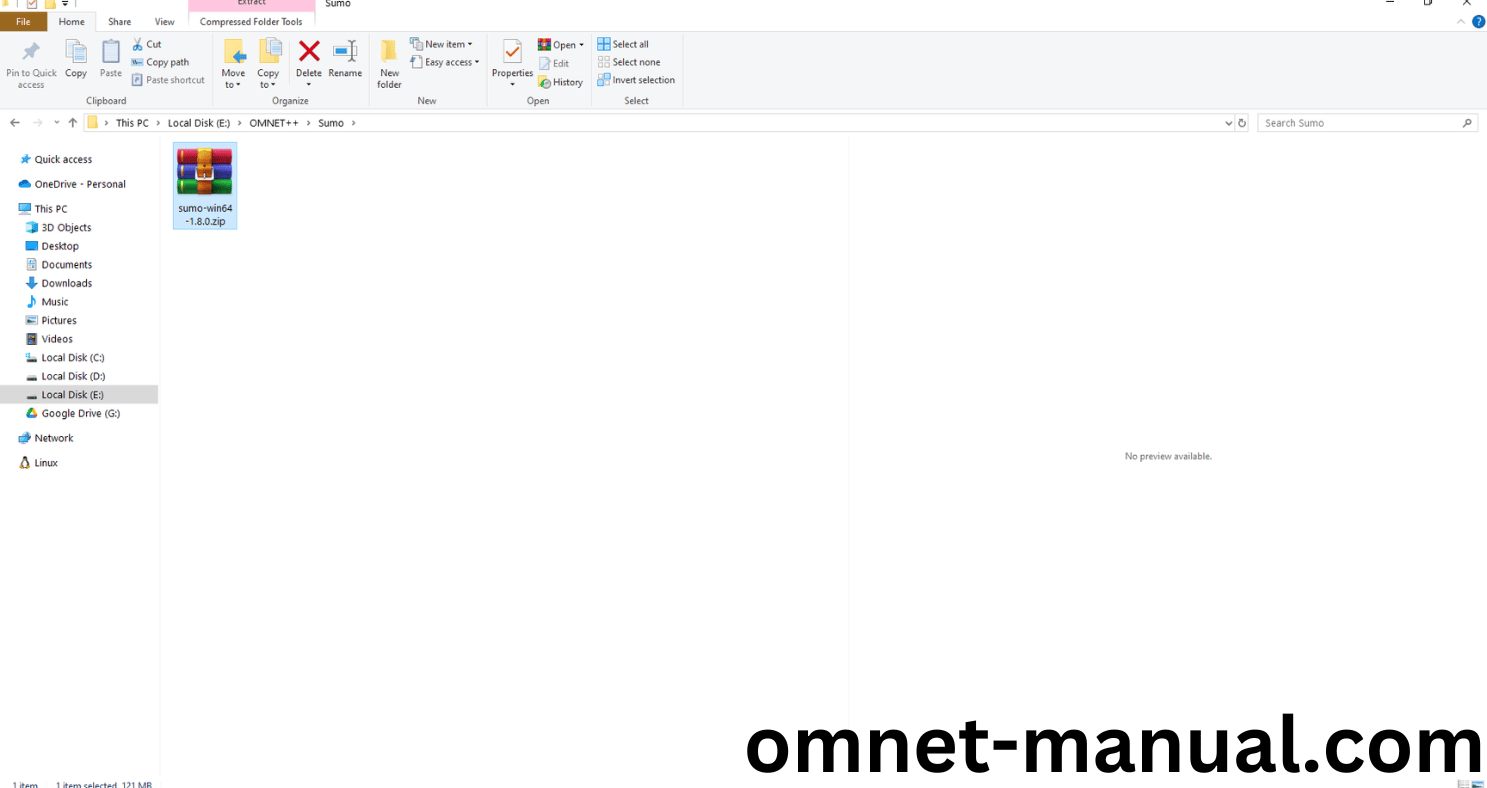Open Downloads in navigation pane
This screenshot has width=1487, height=788.
tap(67, 283)
